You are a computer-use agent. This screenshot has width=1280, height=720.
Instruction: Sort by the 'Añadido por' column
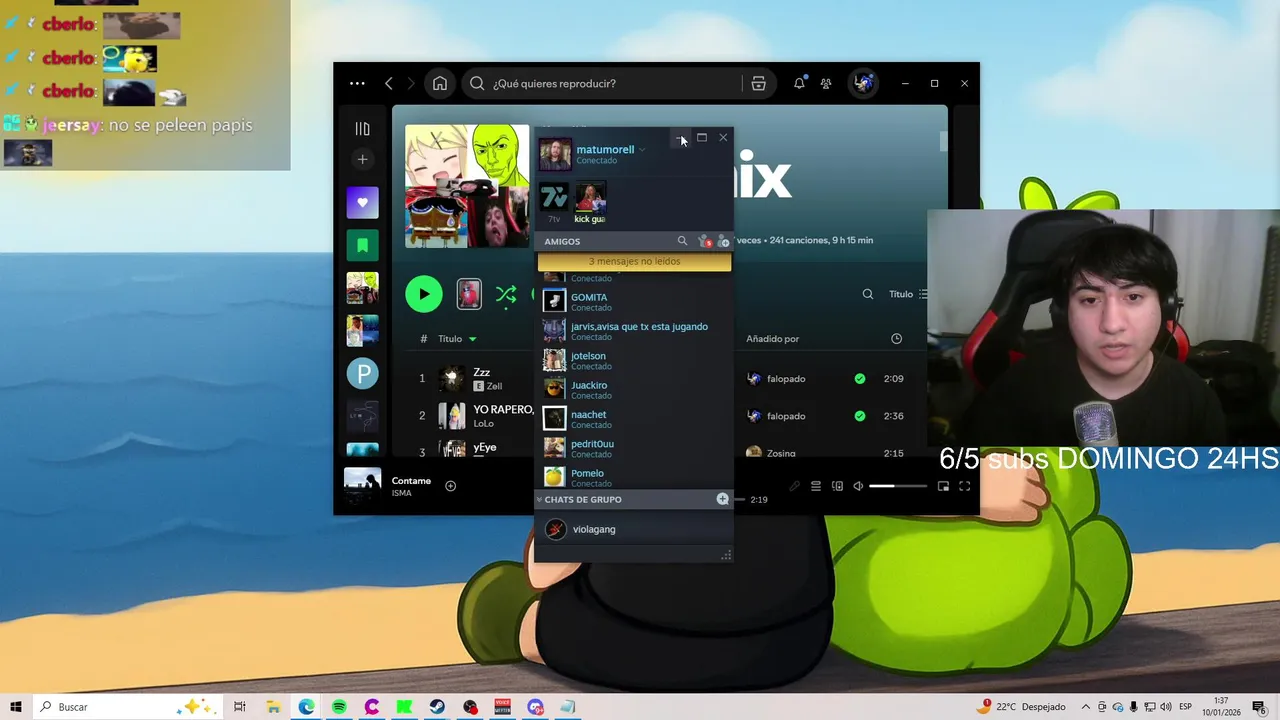point(772,339)
